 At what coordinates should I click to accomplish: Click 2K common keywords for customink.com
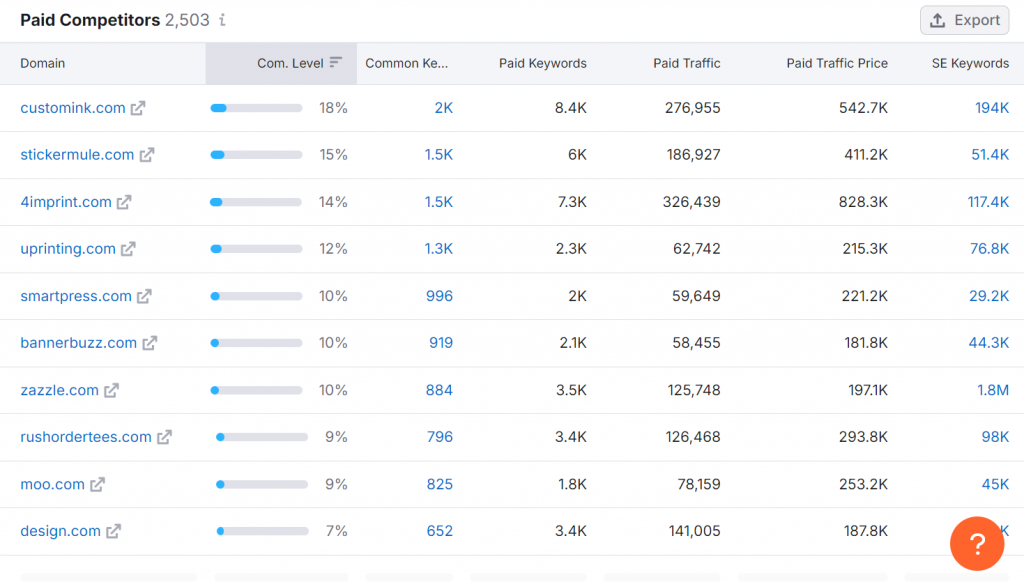pyautogui.click(x=443, y=108)
